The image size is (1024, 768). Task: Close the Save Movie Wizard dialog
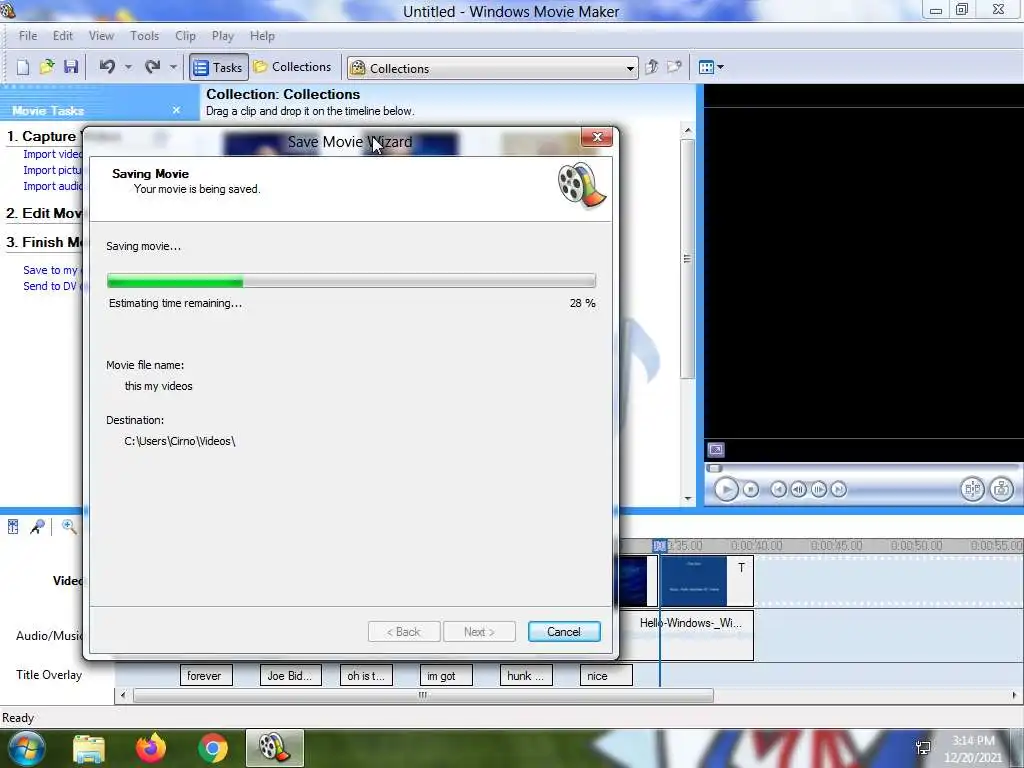coord(597,136)
